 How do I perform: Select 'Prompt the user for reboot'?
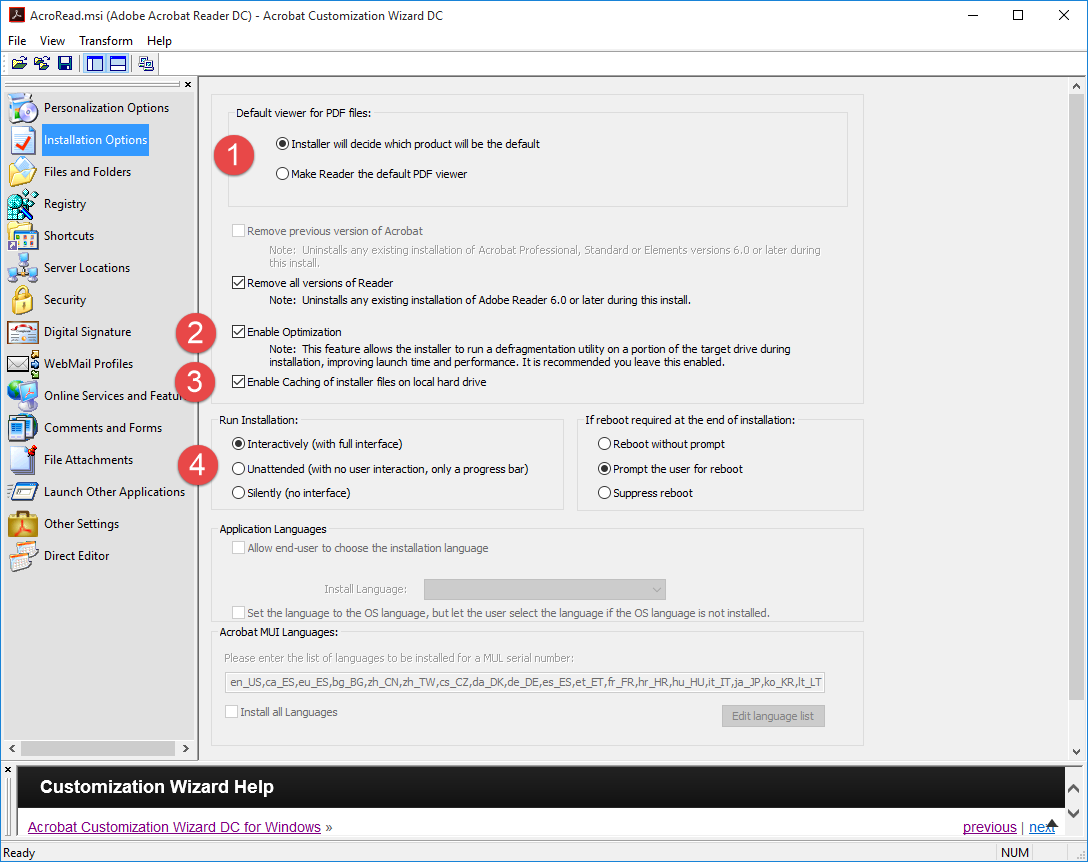tap(604, 468)
